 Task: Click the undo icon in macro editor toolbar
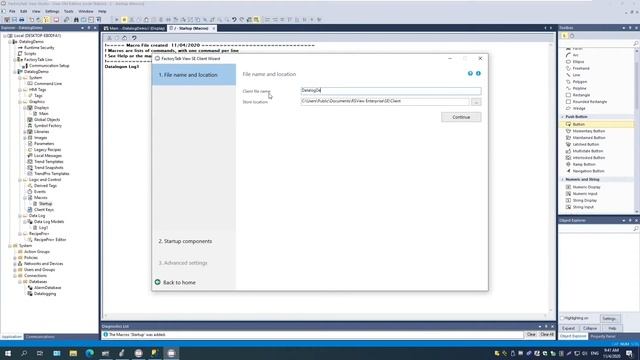point(134,38)
